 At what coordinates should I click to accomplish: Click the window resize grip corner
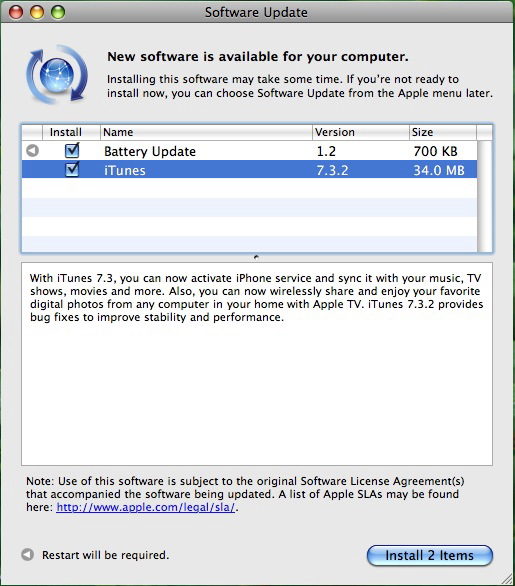point(507,579)
